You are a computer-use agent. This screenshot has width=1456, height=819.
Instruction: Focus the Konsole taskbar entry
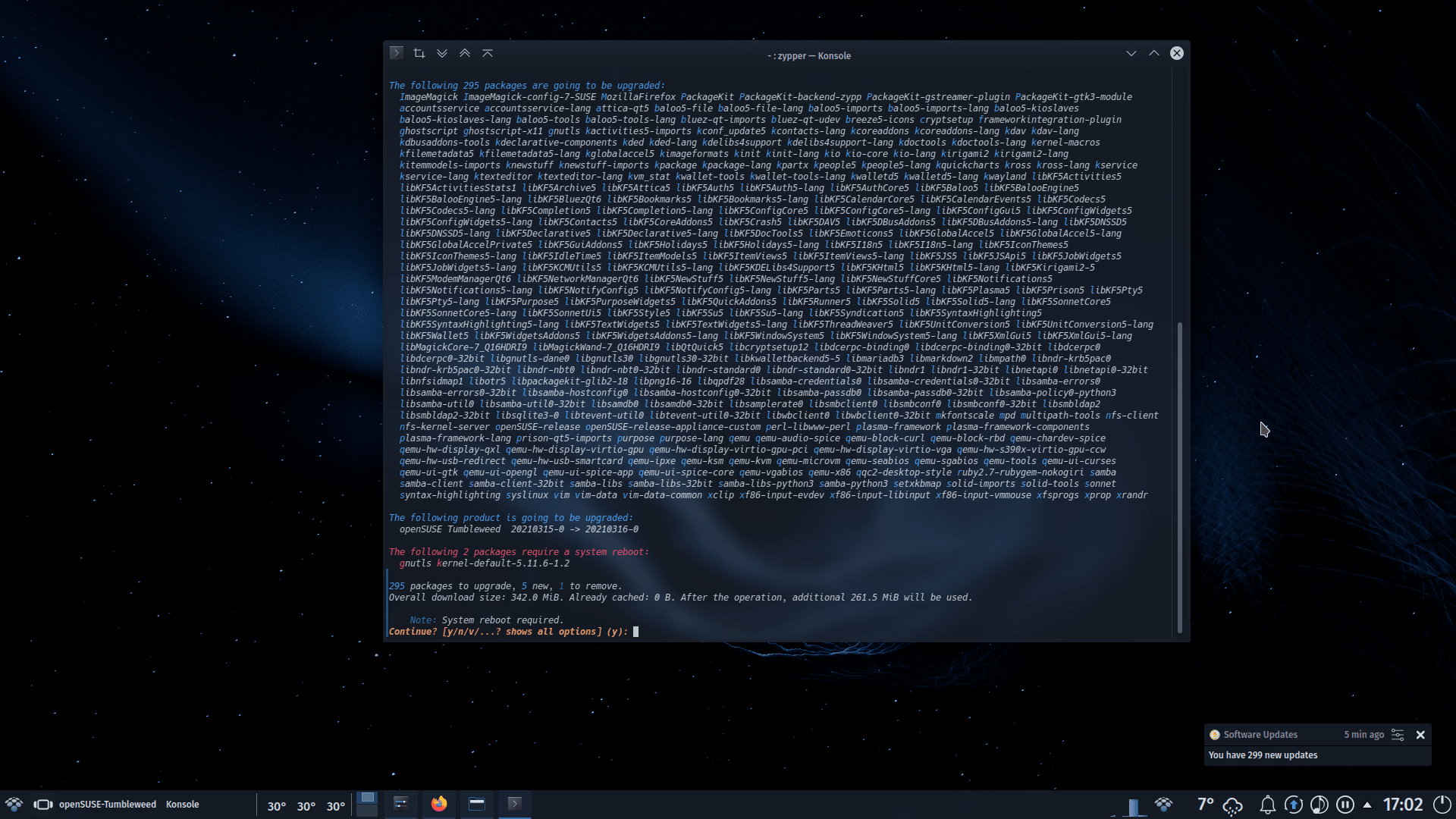(x=515, y=804)
